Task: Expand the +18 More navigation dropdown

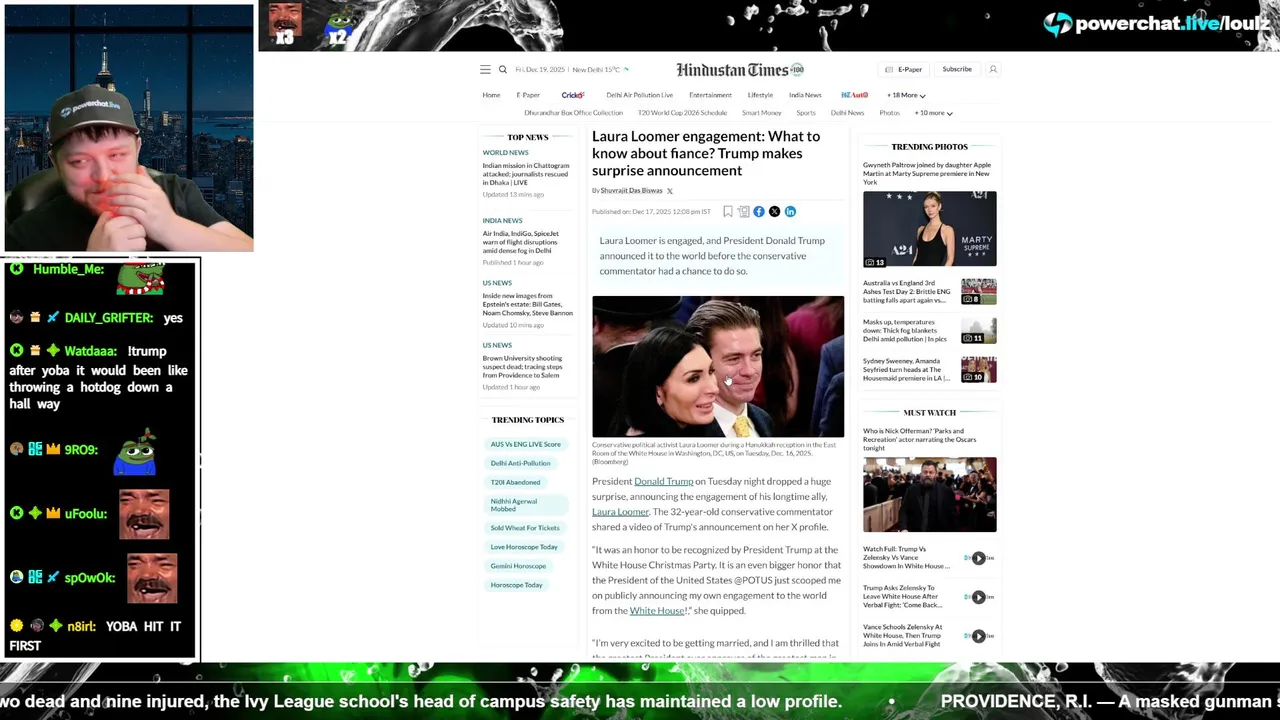Action: [x=906, y=95]
